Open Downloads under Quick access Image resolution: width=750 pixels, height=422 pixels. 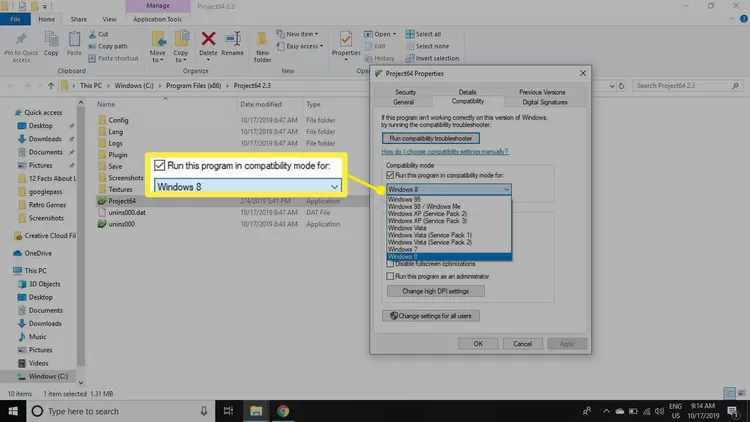[x=45, y=139]
